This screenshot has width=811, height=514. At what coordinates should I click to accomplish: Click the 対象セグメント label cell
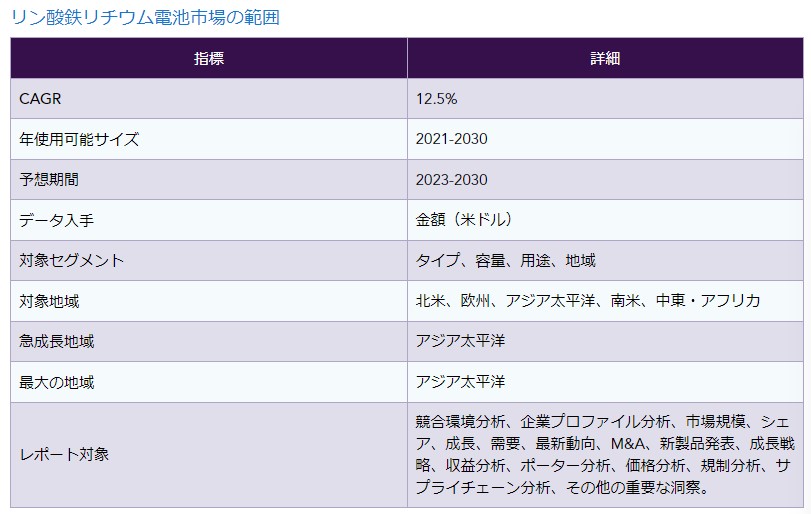(x=72, y=260)
